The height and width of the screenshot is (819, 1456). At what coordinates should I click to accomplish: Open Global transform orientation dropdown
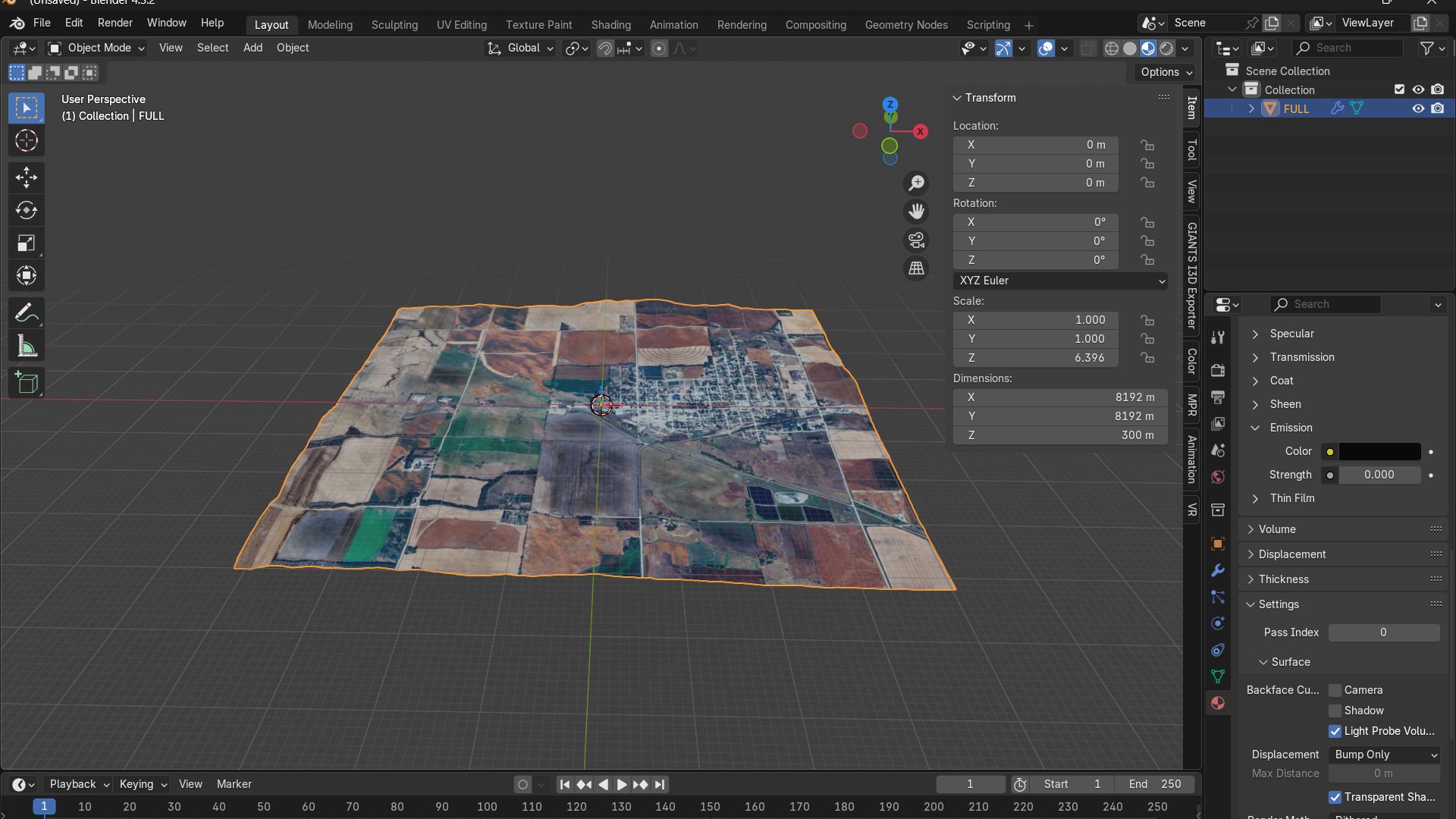tap(520, 48)
